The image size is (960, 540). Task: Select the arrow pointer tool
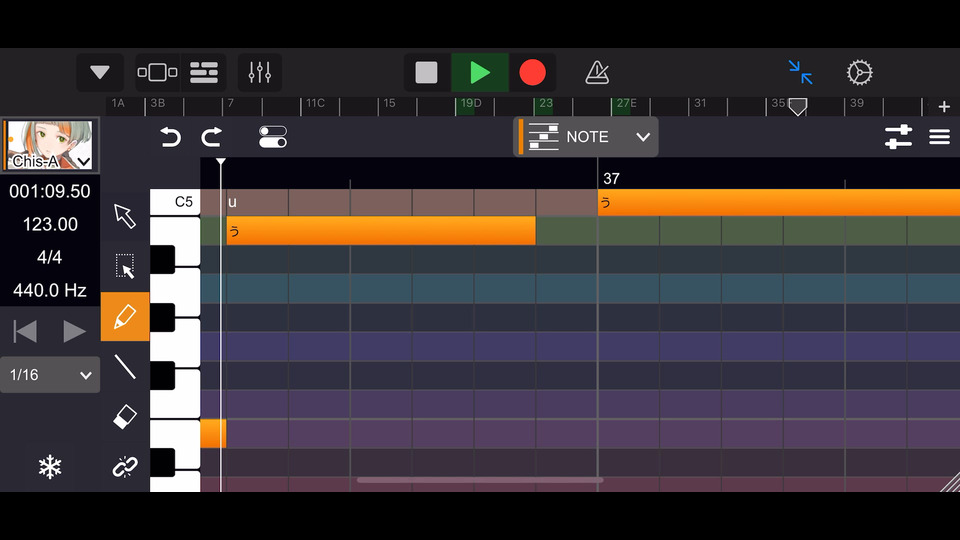[125, 216]
